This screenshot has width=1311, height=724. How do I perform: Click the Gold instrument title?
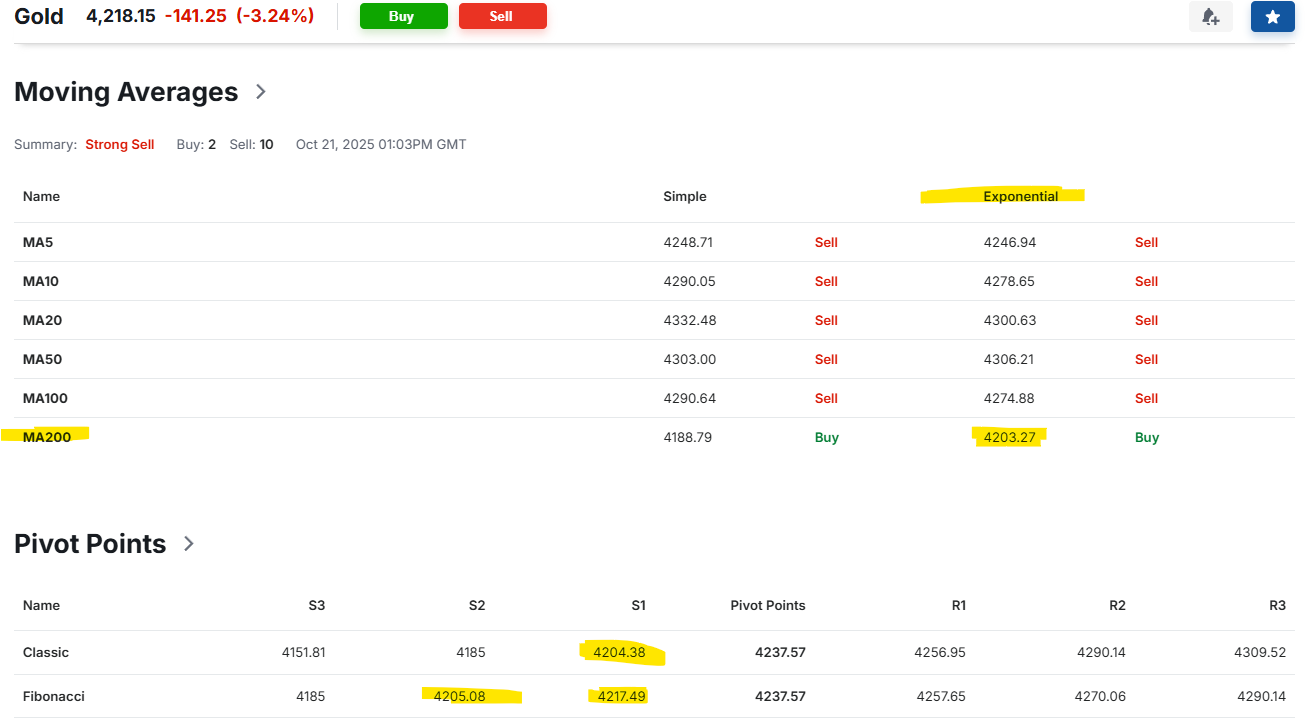tap(39, 16)
